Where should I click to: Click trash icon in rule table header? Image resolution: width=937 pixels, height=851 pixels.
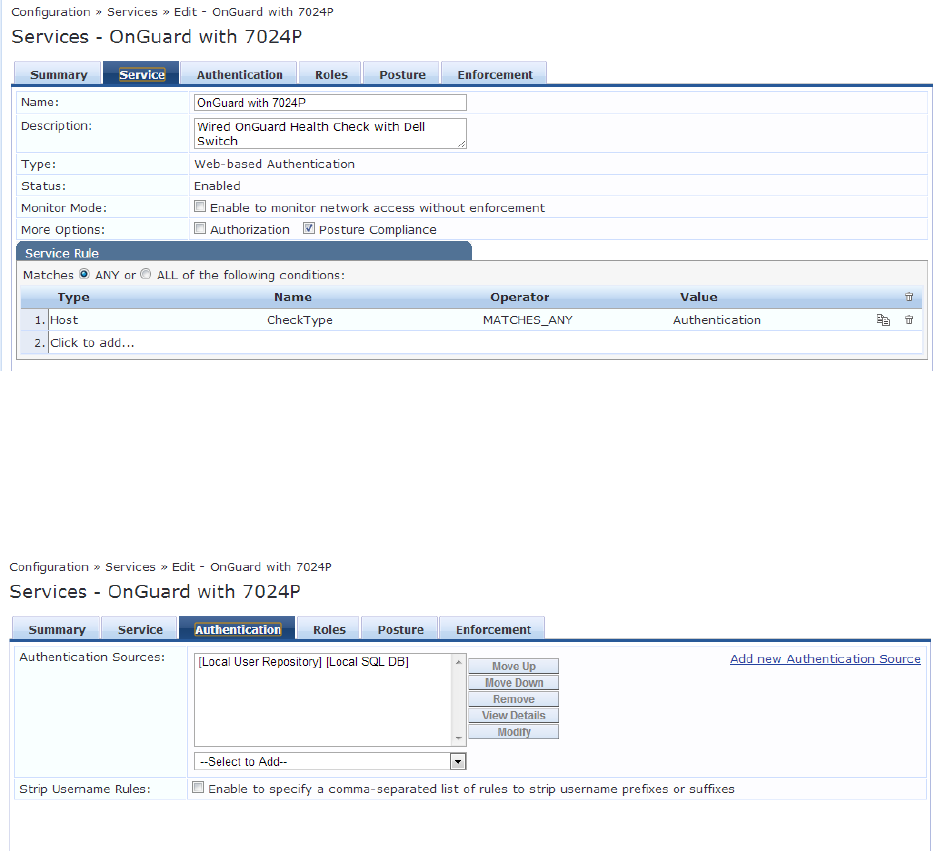click(909, 297)
